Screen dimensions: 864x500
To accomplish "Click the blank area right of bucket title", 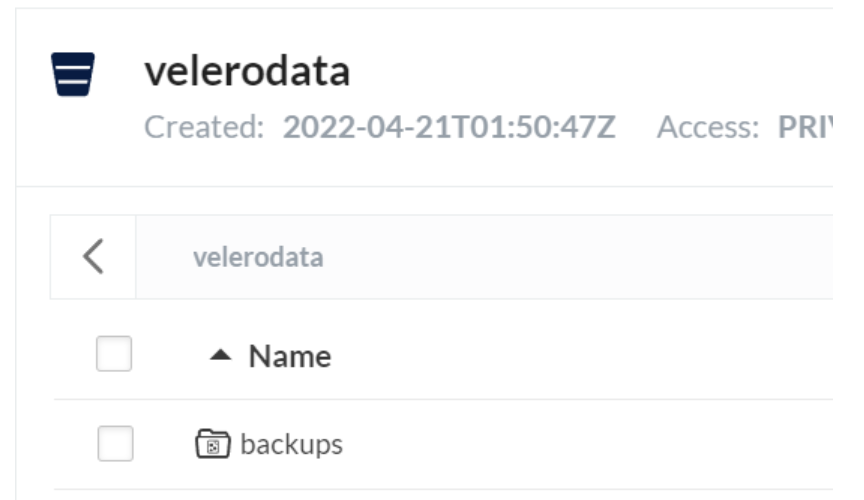I will point(600,72).
